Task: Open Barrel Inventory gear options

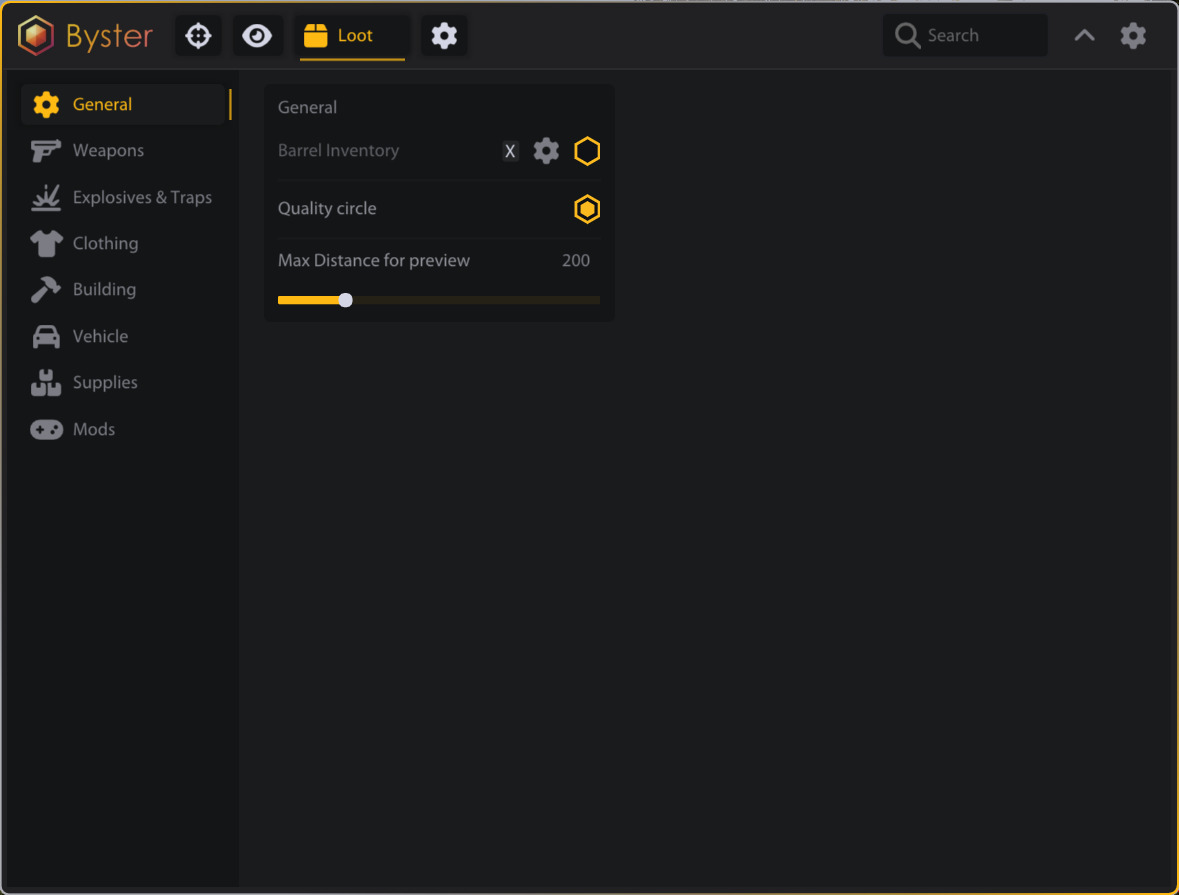Action: point(546,151)
